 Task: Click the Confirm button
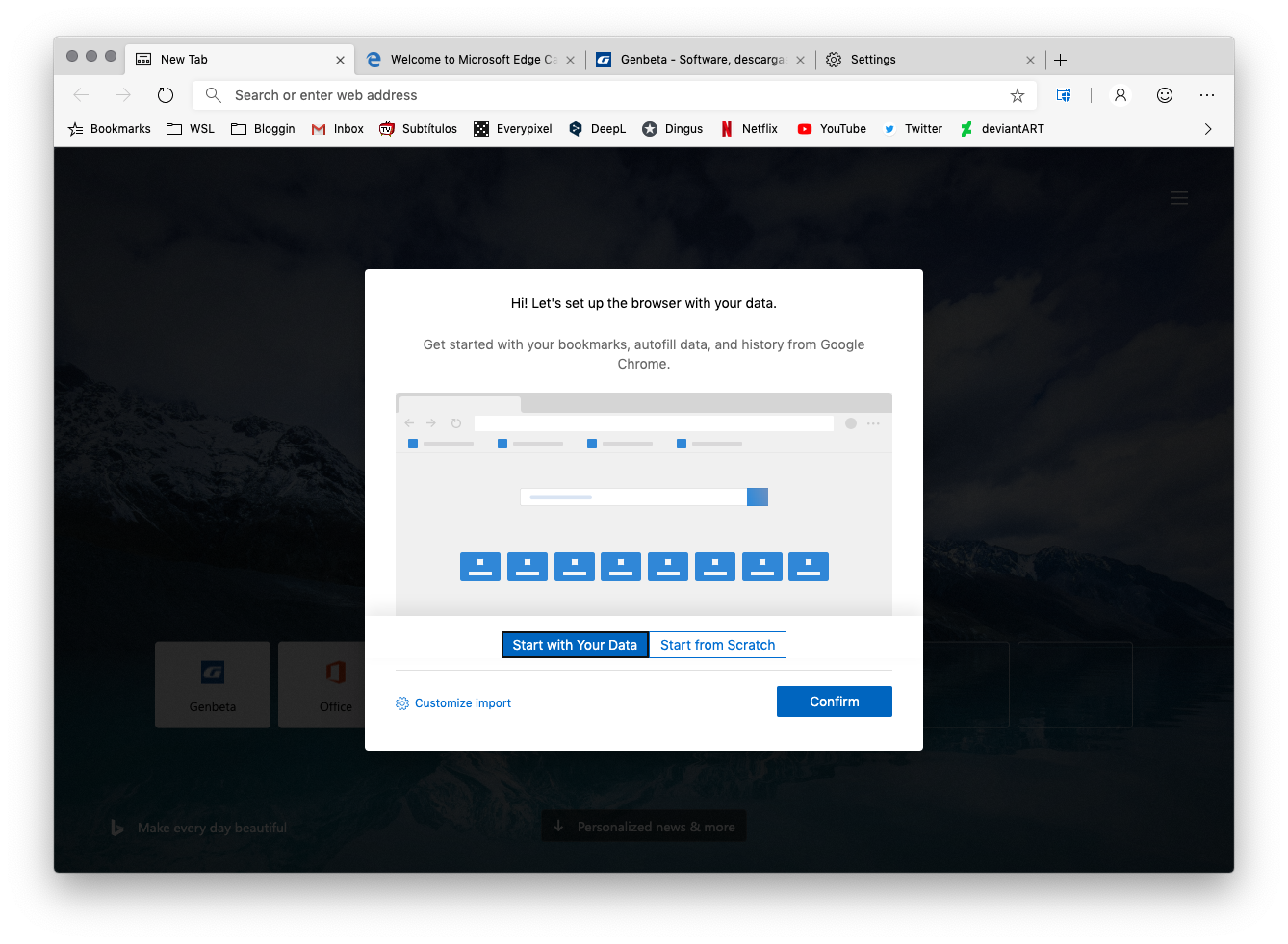click(x=835, y=702)
